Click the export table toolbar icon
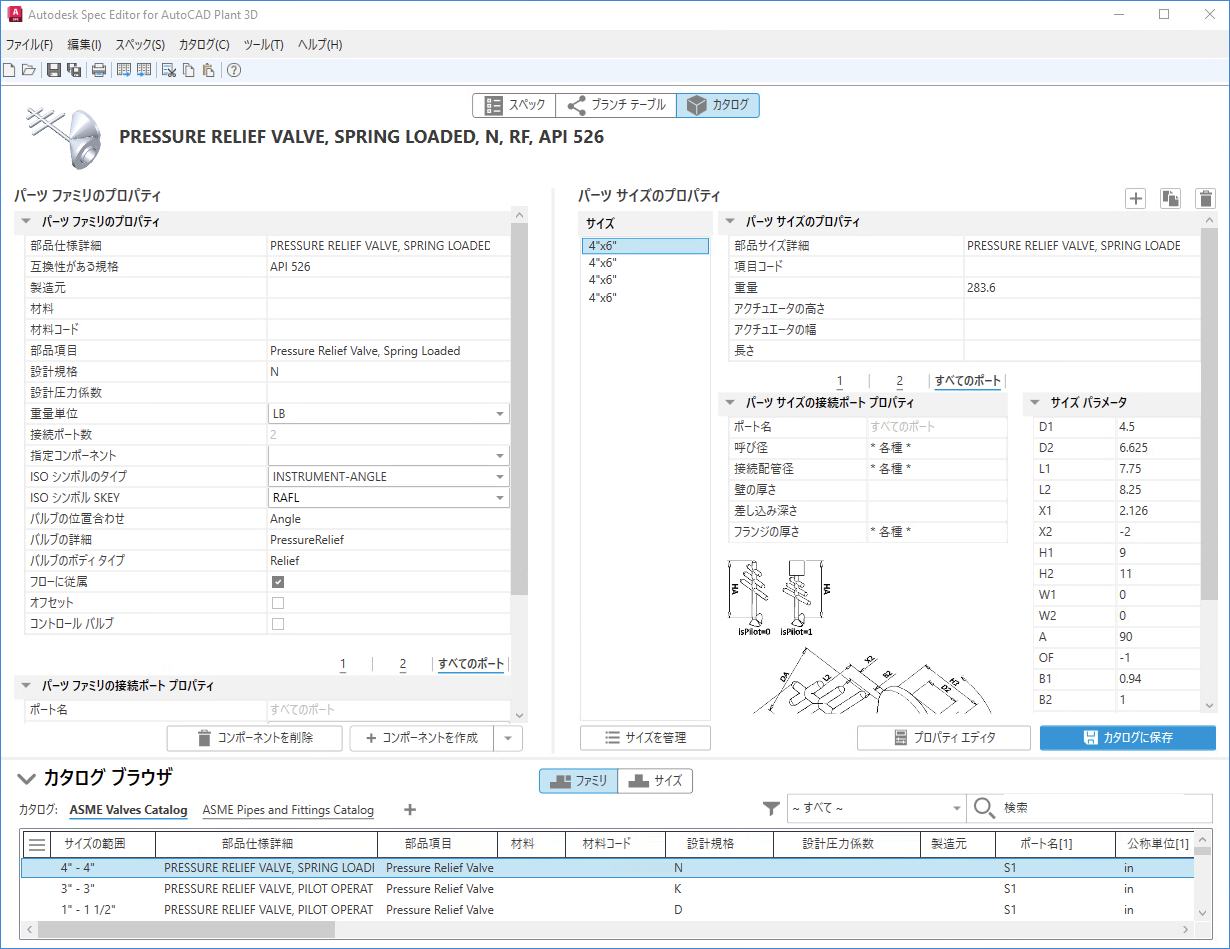Viewport: 1230px width, 949px height. coord(124,70)
